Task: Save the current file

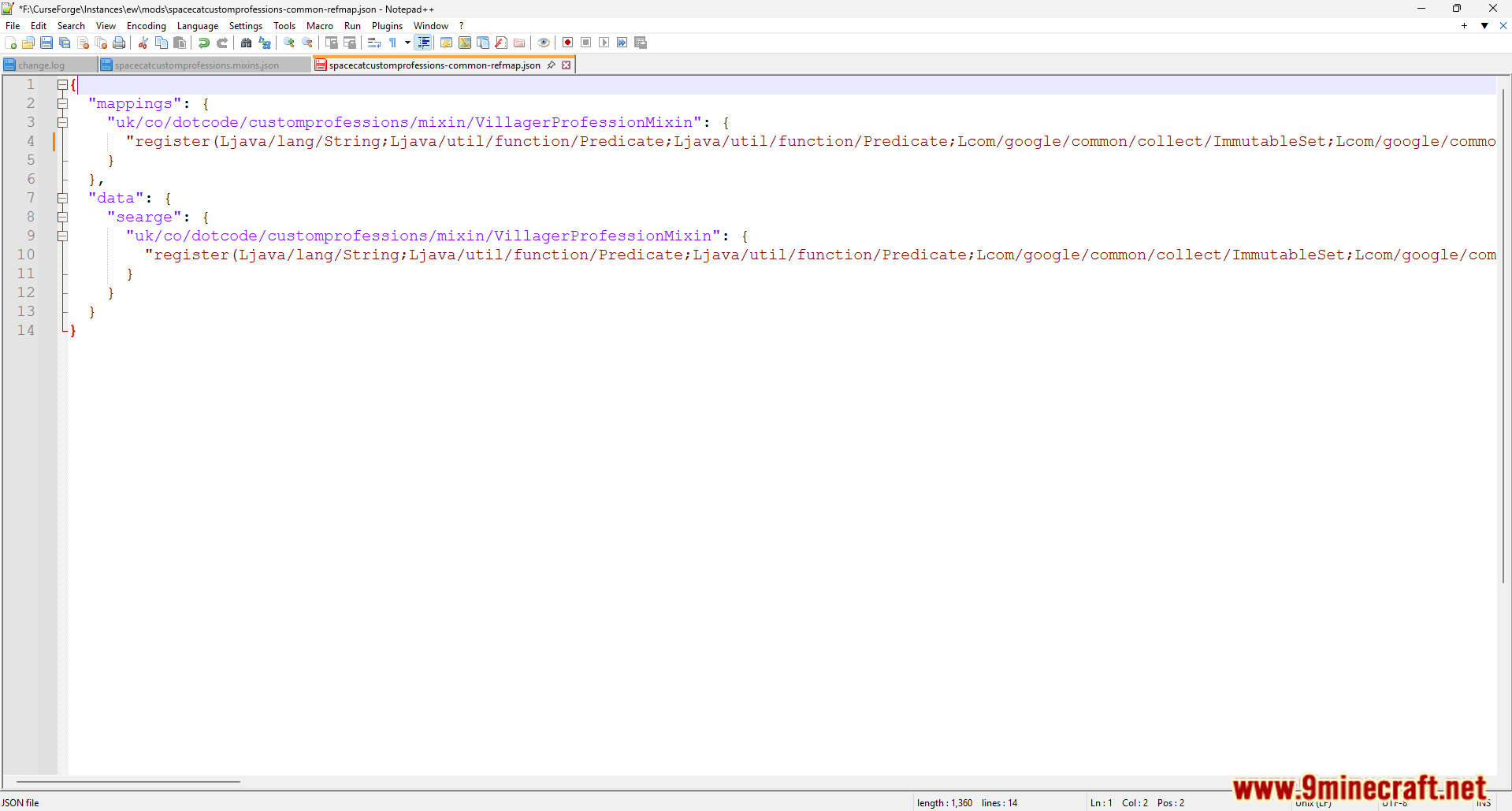Action: (46, 43)
